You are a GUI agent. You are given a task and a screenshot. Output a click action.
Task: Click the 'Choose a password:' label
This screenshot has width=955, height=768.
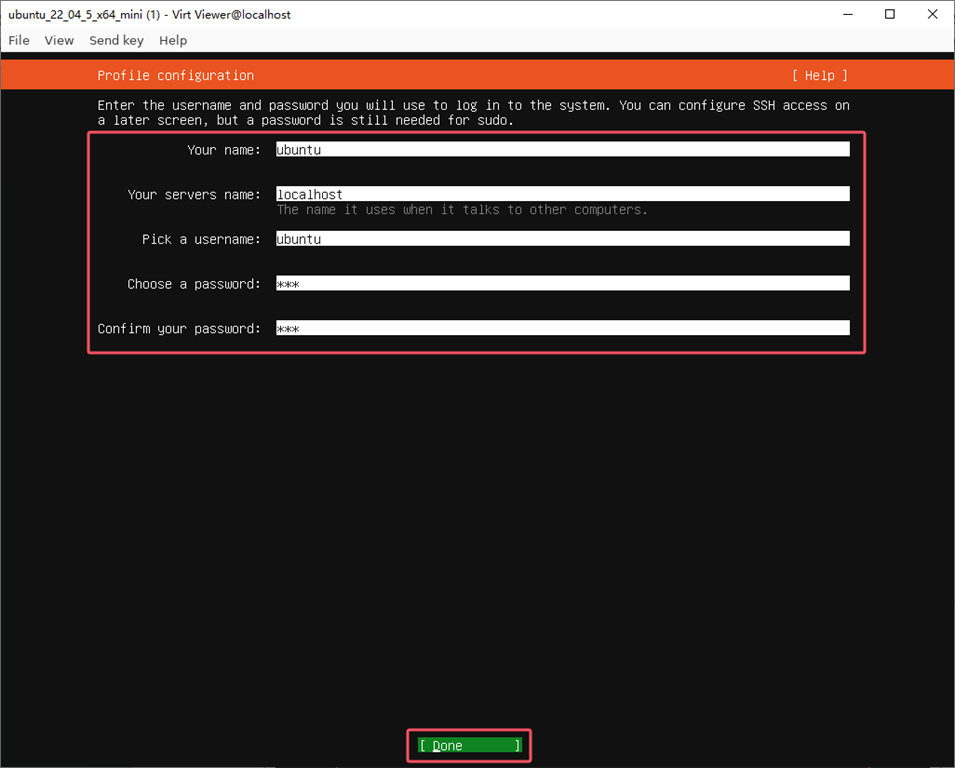coord(194,284)
